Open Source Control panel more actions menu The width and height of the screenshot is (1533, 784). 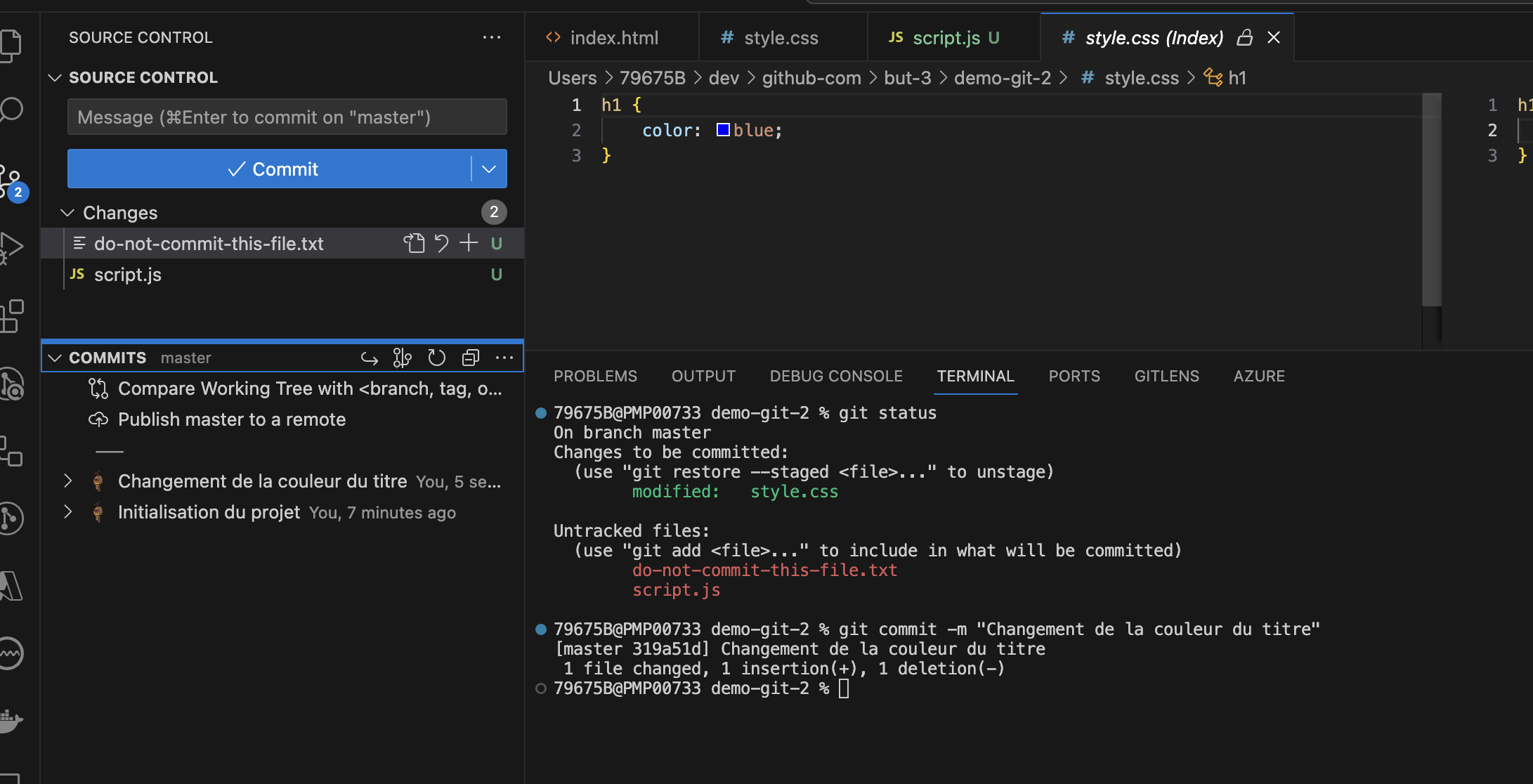pos(492,37)
